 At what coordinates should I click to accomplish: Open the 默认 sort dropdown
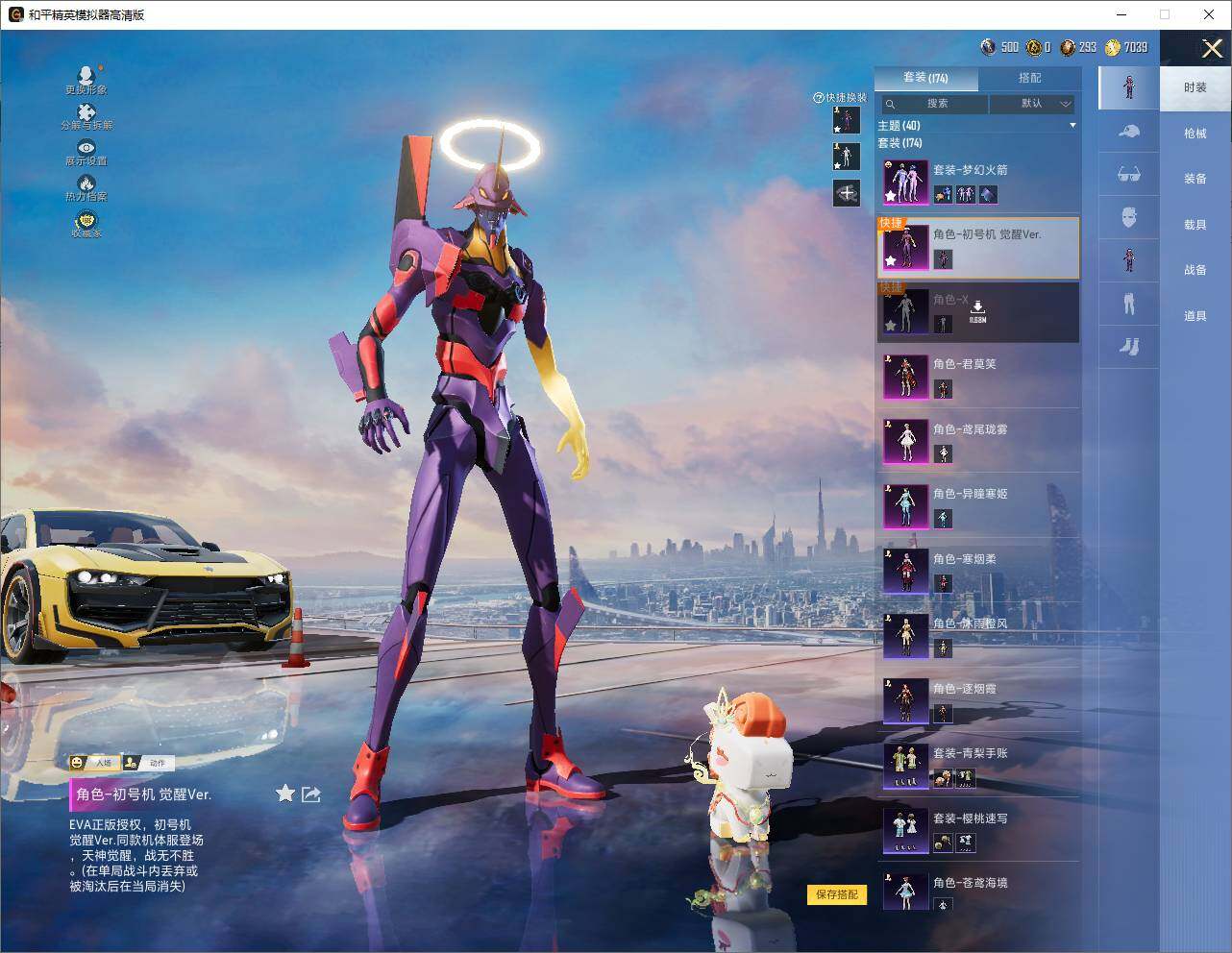1033,104
